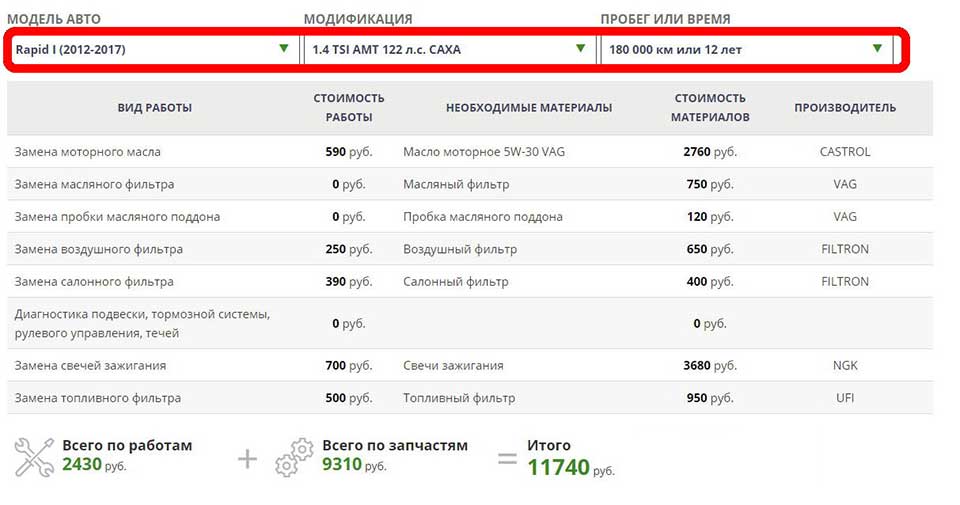Click the equals sign before Итого

click(507, 459)
